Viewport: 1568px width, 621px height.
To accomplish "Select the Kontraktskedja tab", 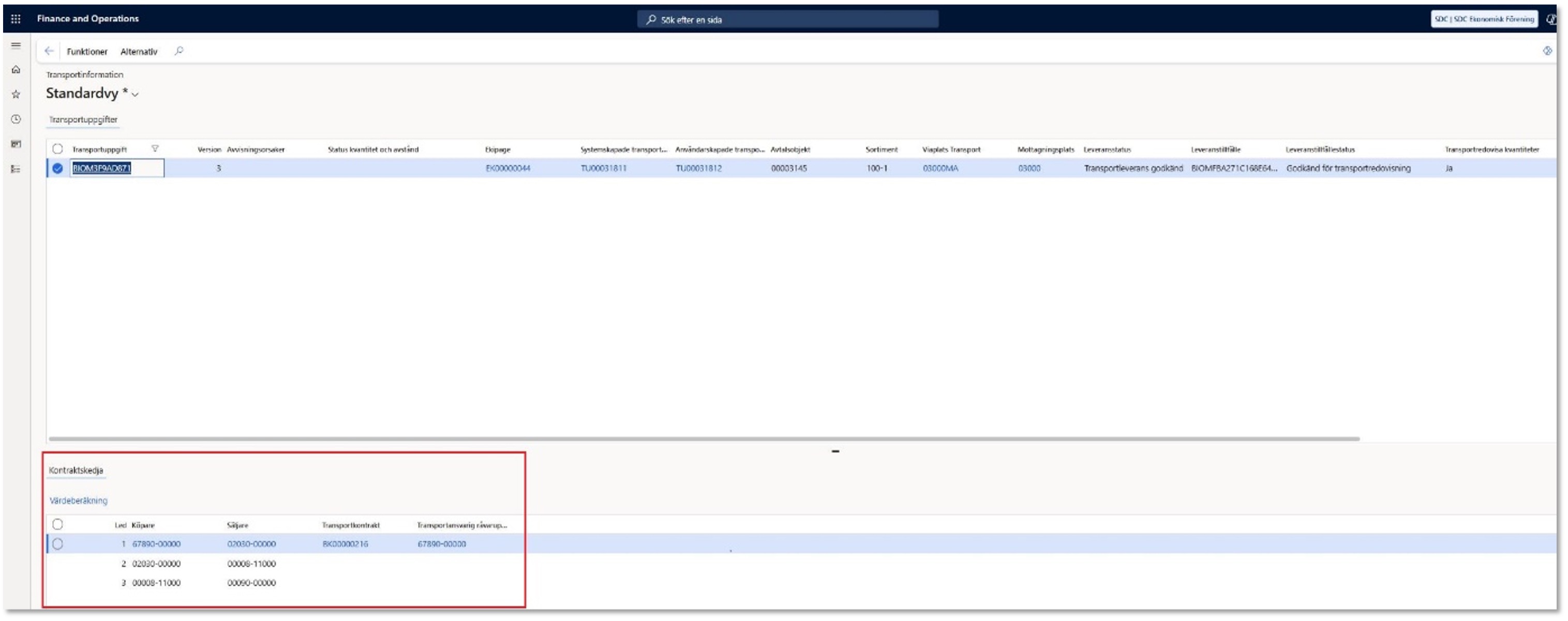I will pyautogui.click(x=76, y=470).
